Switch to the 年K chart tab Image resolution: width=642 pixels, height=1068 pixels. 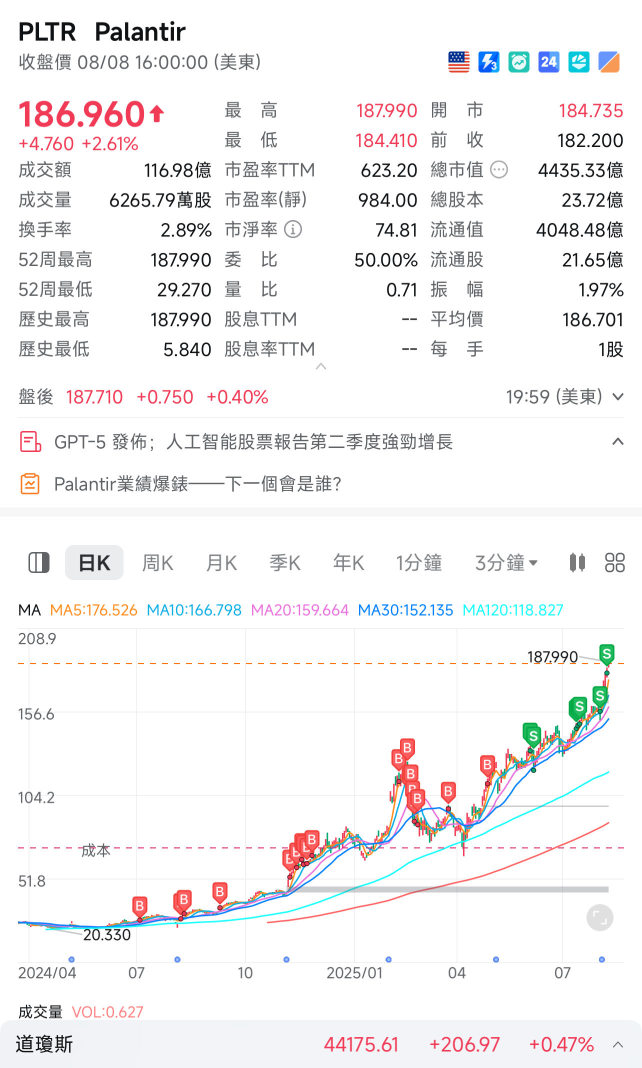click(348, 563)
